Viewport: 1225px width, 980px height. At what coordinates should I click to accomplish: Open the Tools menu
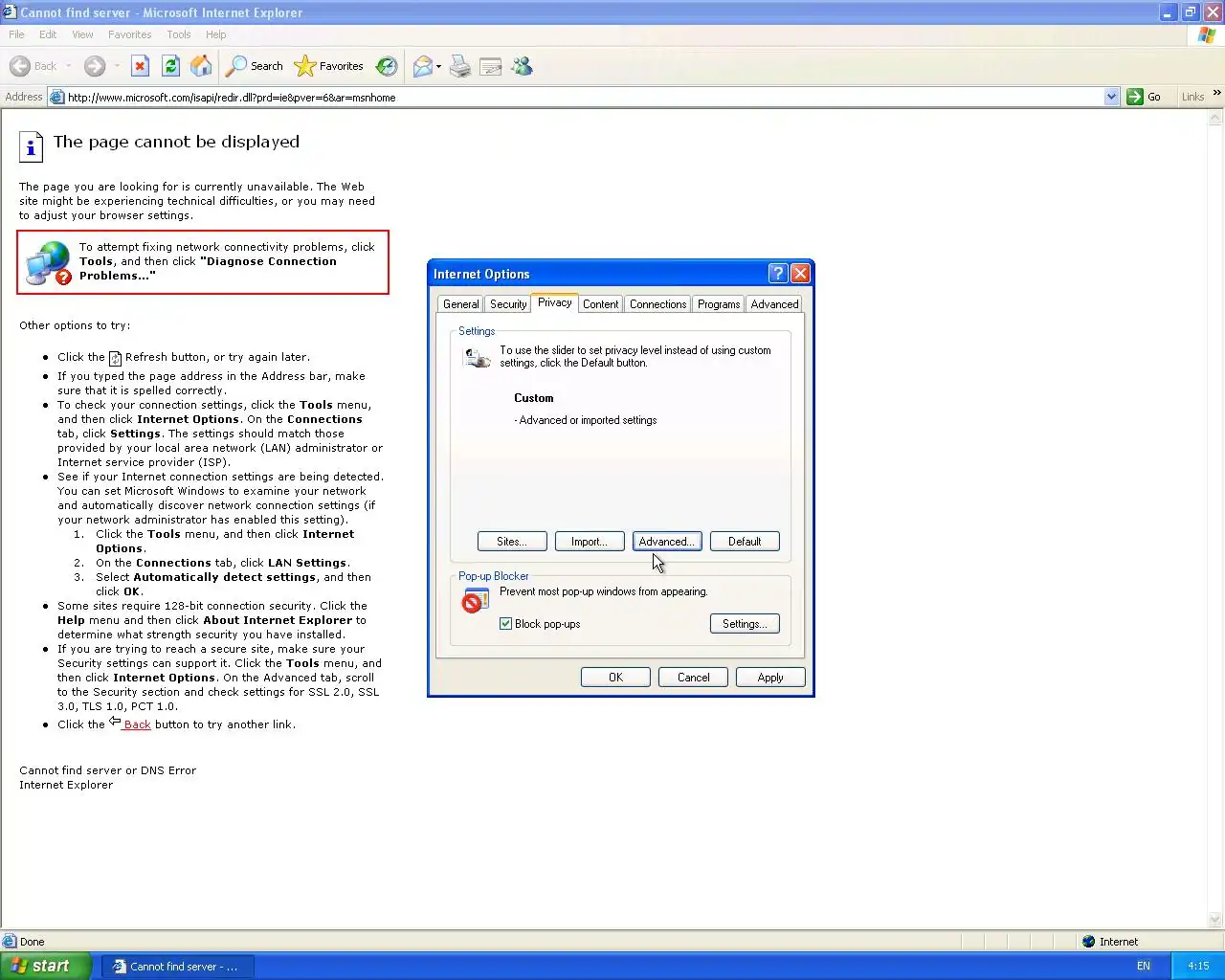click(x=179, y=34)
